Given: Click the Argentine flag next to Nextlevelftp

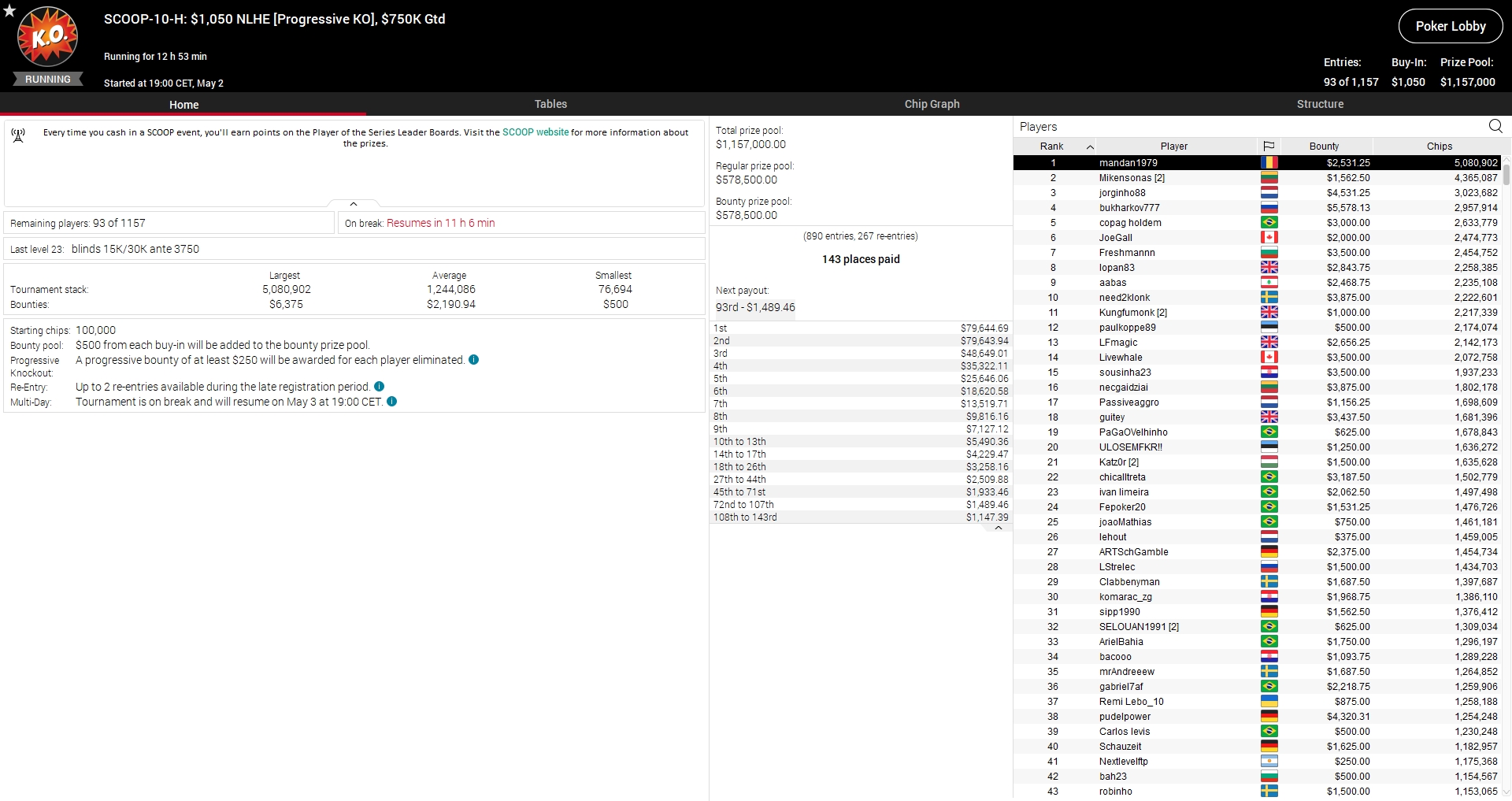Looking at the screenshot, I should 1269,762.
